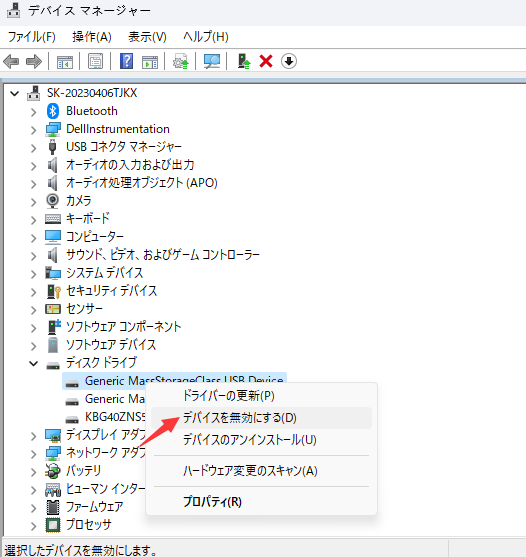The width and height of the screenshot is (526, 557).
Task: Choose デバイスを無効にする(D) in context menu
Action: pos(261,418)
